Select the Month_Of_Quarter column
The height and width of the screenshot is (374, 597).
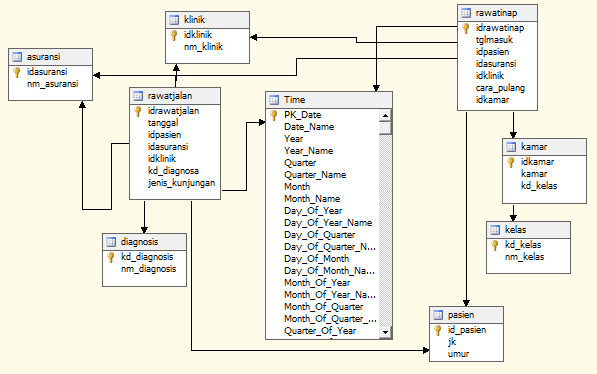(x=324, y=307)
